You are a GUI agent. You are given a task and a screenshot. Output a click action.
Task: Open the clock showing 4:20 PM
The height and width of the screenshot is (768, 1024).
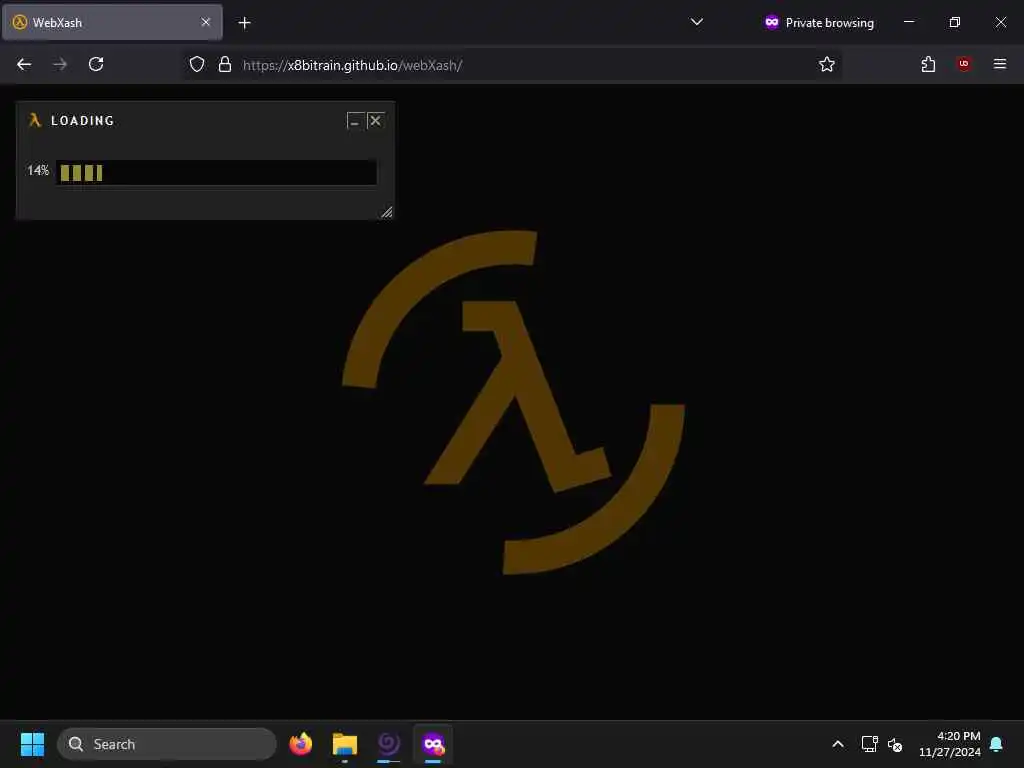pyautogui.click(x=950, y=744)
